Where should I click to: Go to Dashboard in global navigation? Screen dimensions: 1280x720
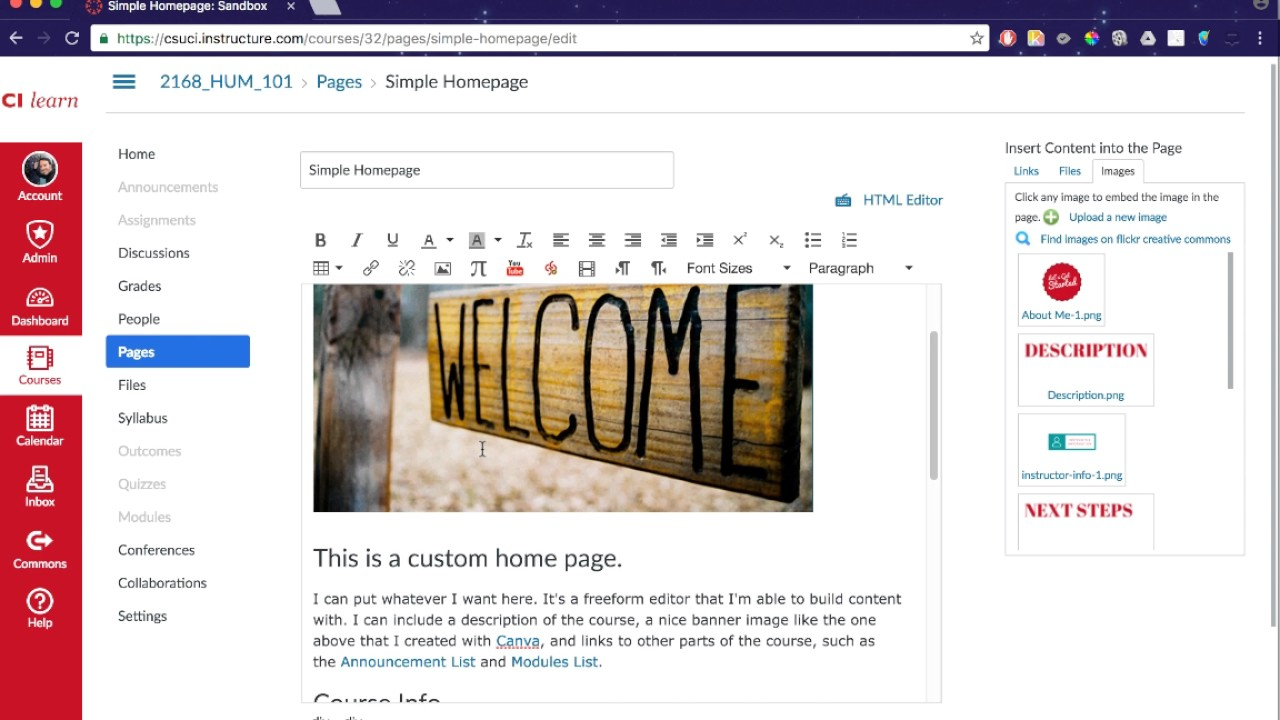40,306
